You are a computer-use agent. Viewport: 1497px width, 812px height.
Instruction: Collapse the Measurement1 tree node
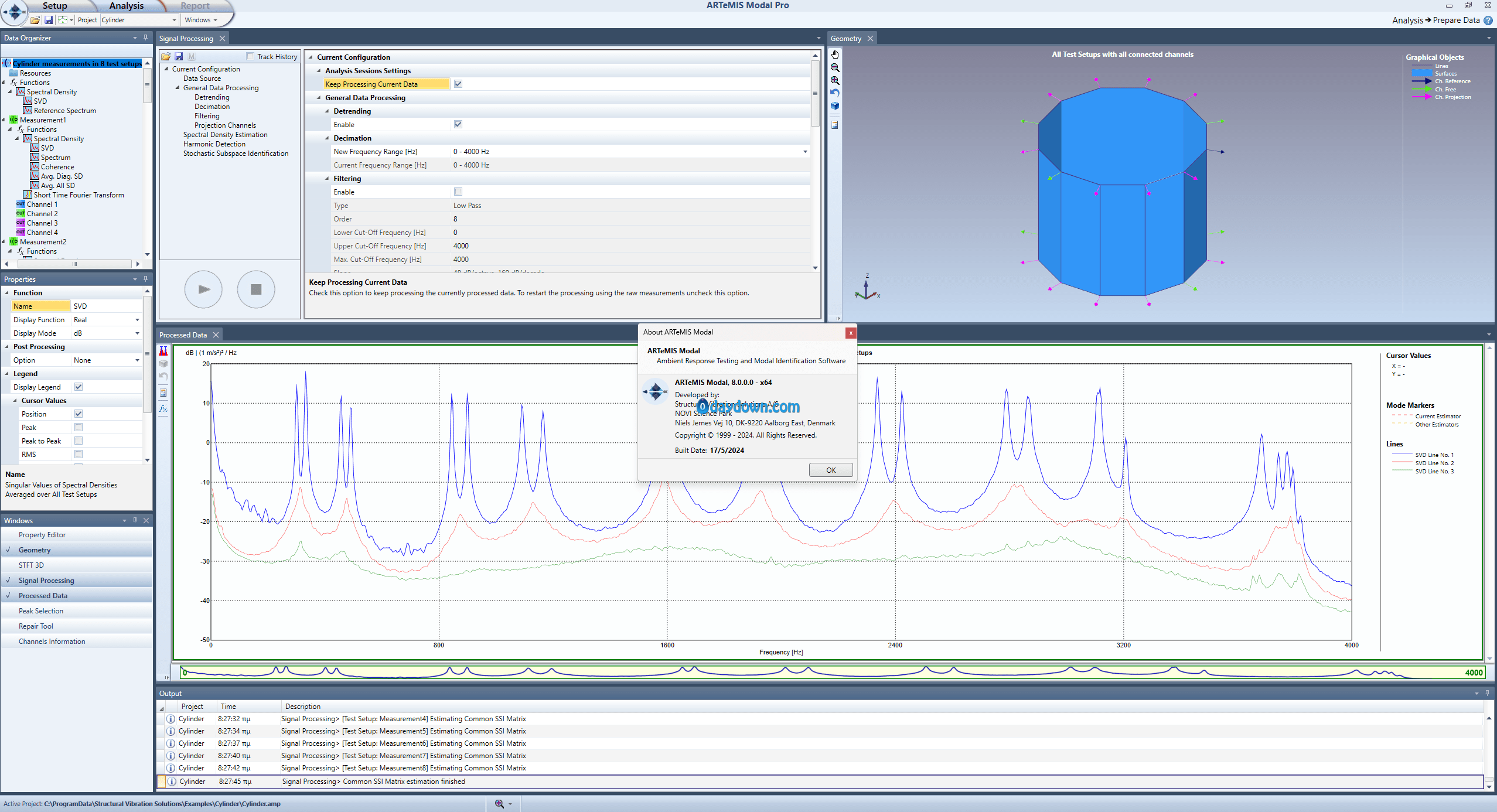click(4, 120)
